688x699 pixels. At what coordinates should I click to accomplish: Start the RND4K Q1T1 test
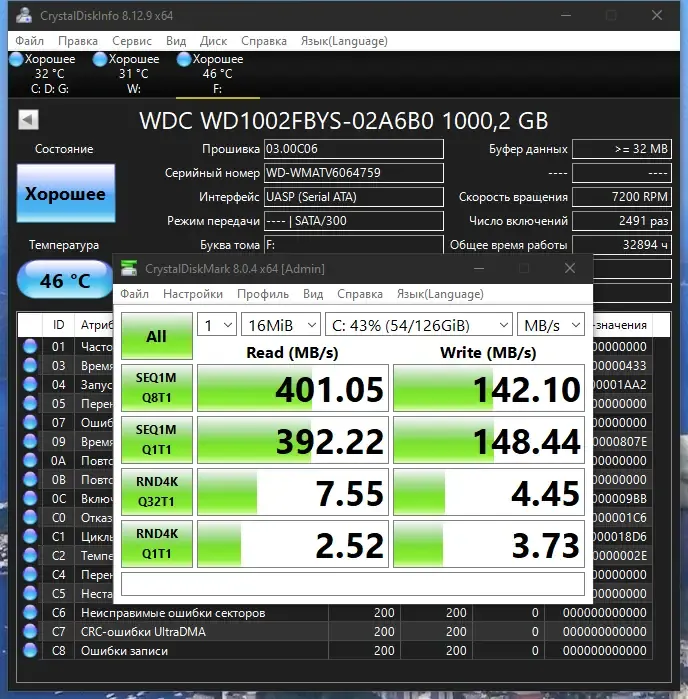(157, 543)
